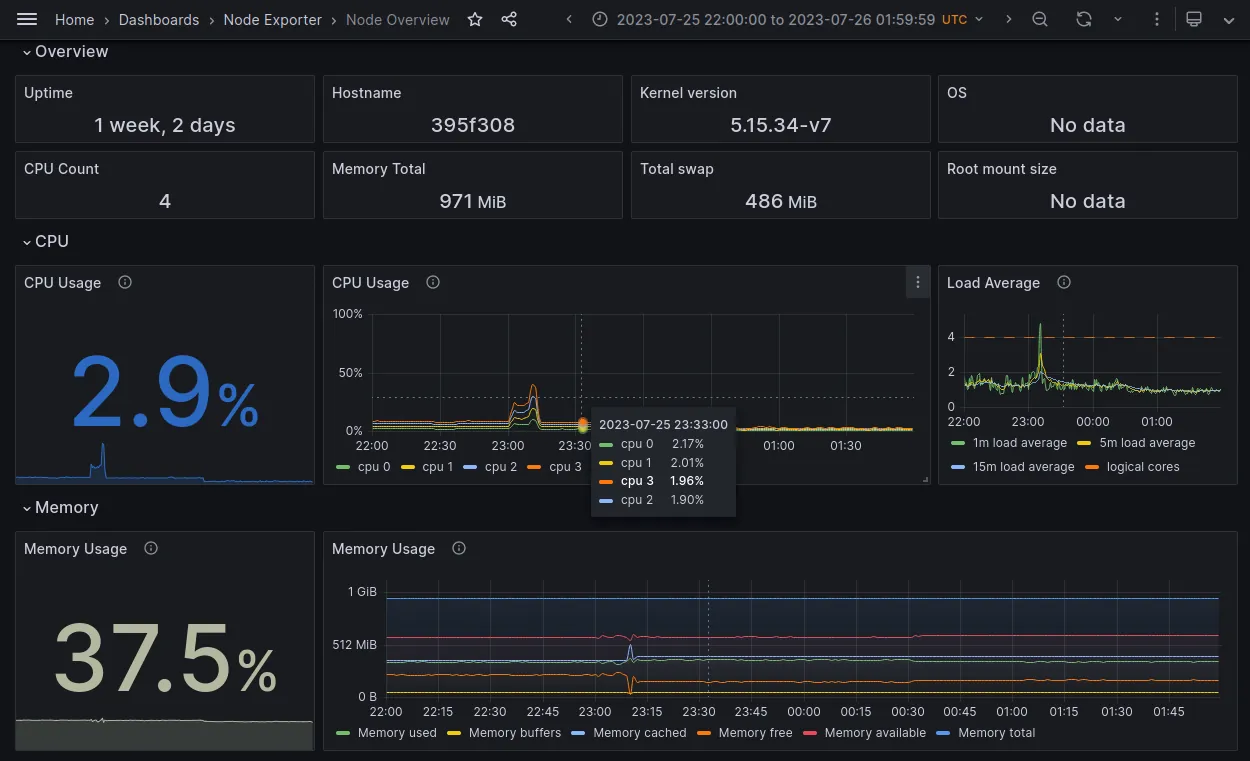Collapse the Memory section
The width and height of the screenshot is (1250, 761).
tap(61, 507)
